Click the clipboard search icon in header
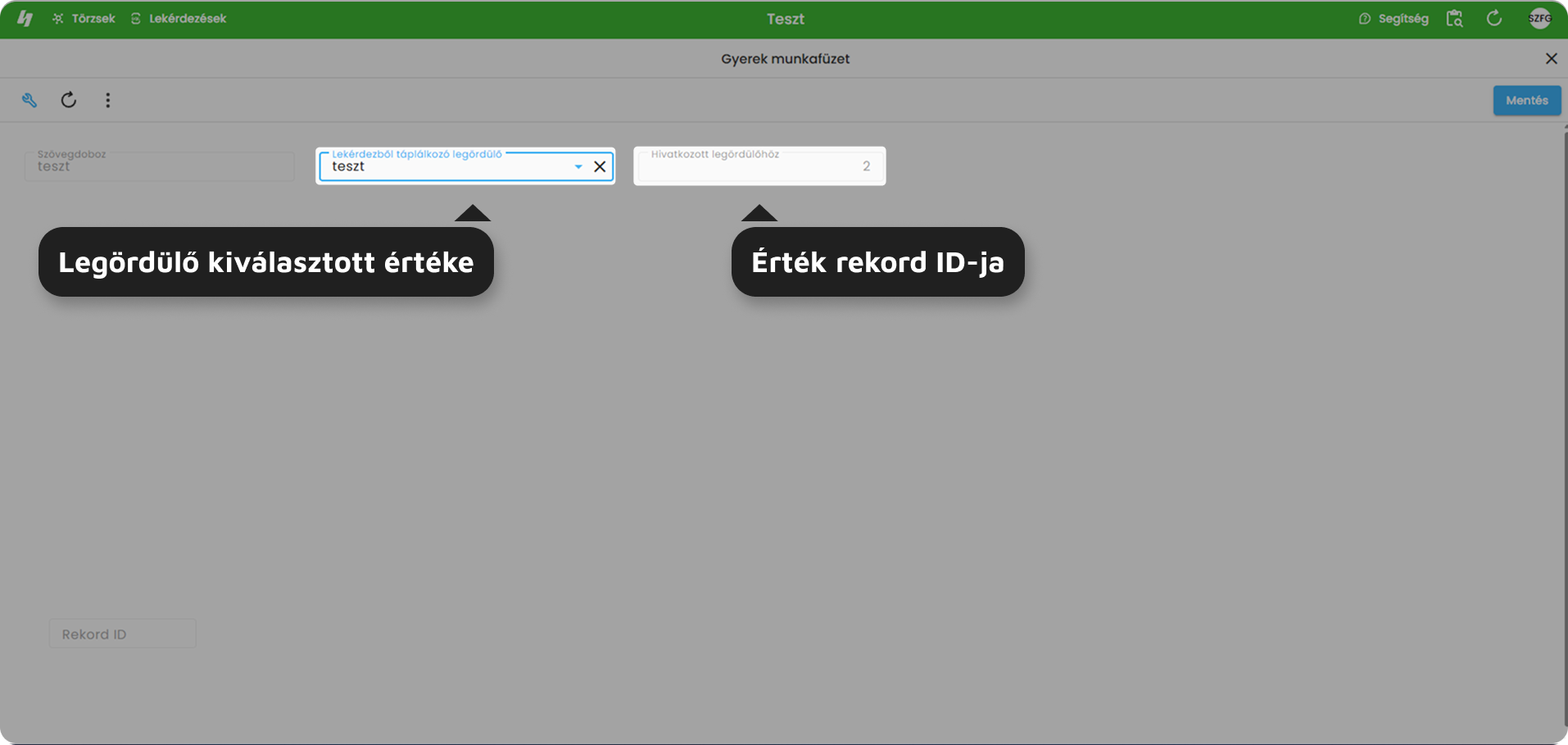1568x745 pixels. tap(1454, 18)
